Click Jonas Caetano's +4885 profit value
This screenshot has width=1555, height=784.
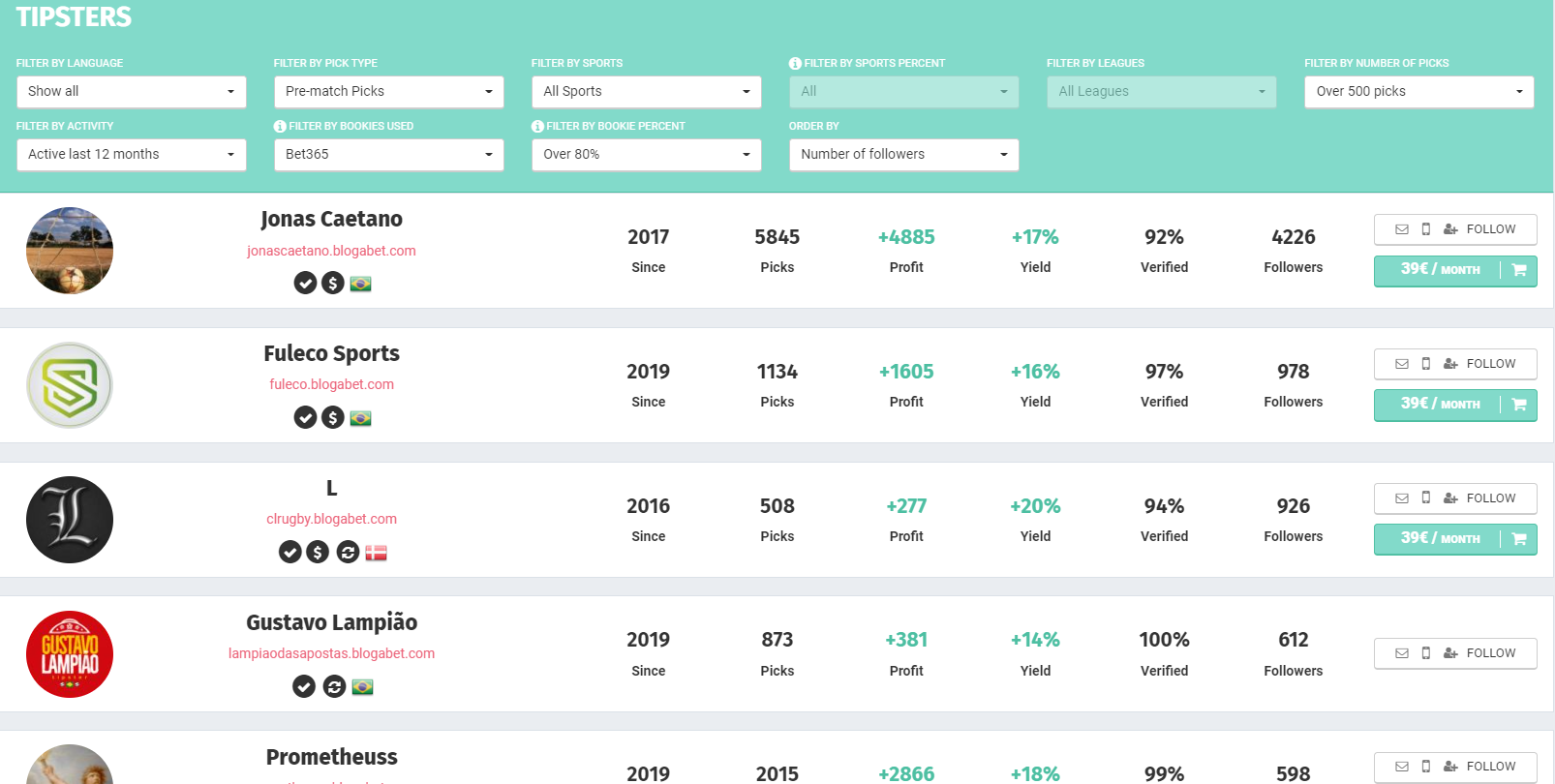point(906,237)
